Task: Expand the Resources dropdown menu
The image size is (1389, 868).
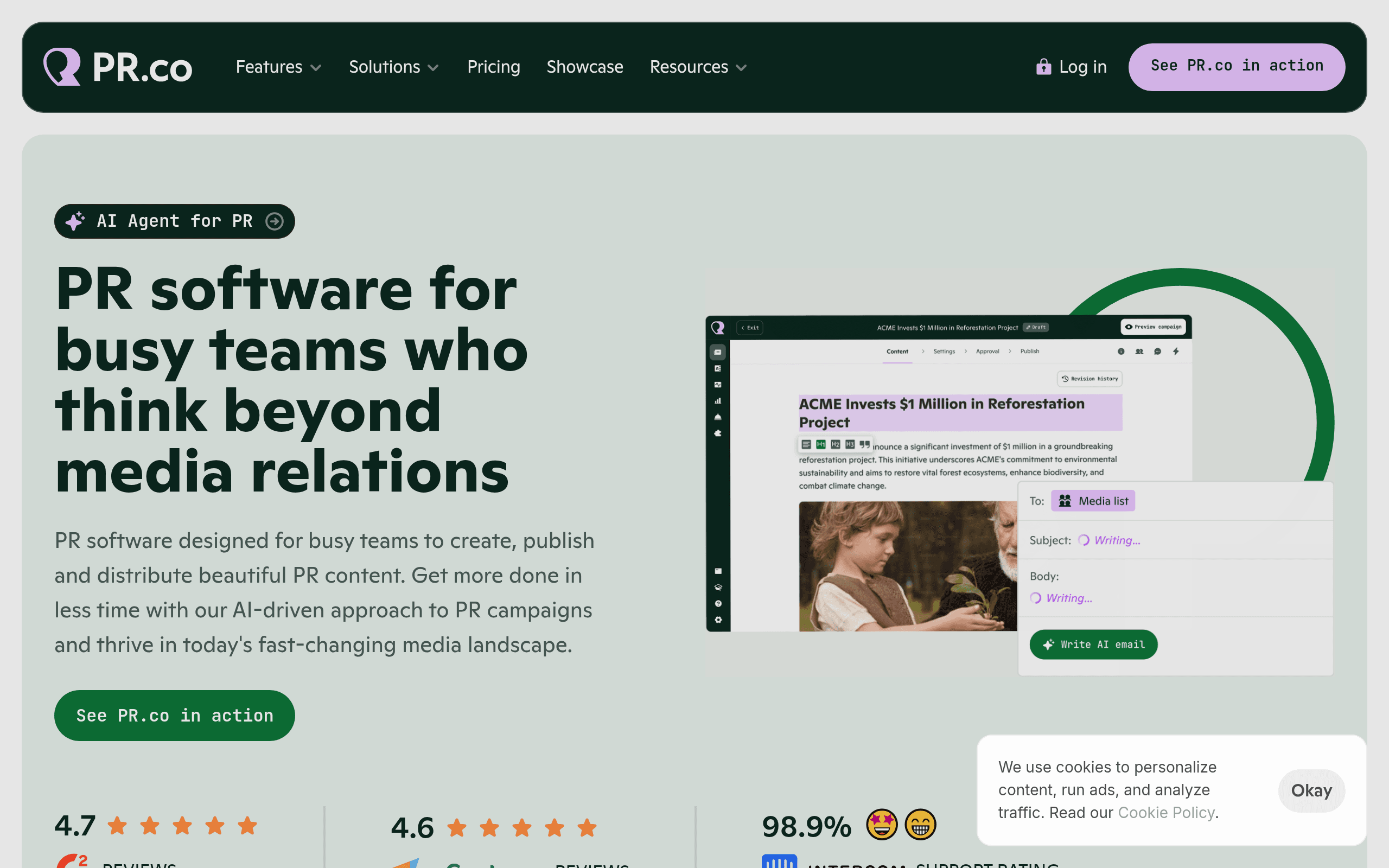Action: pos(698,67)
